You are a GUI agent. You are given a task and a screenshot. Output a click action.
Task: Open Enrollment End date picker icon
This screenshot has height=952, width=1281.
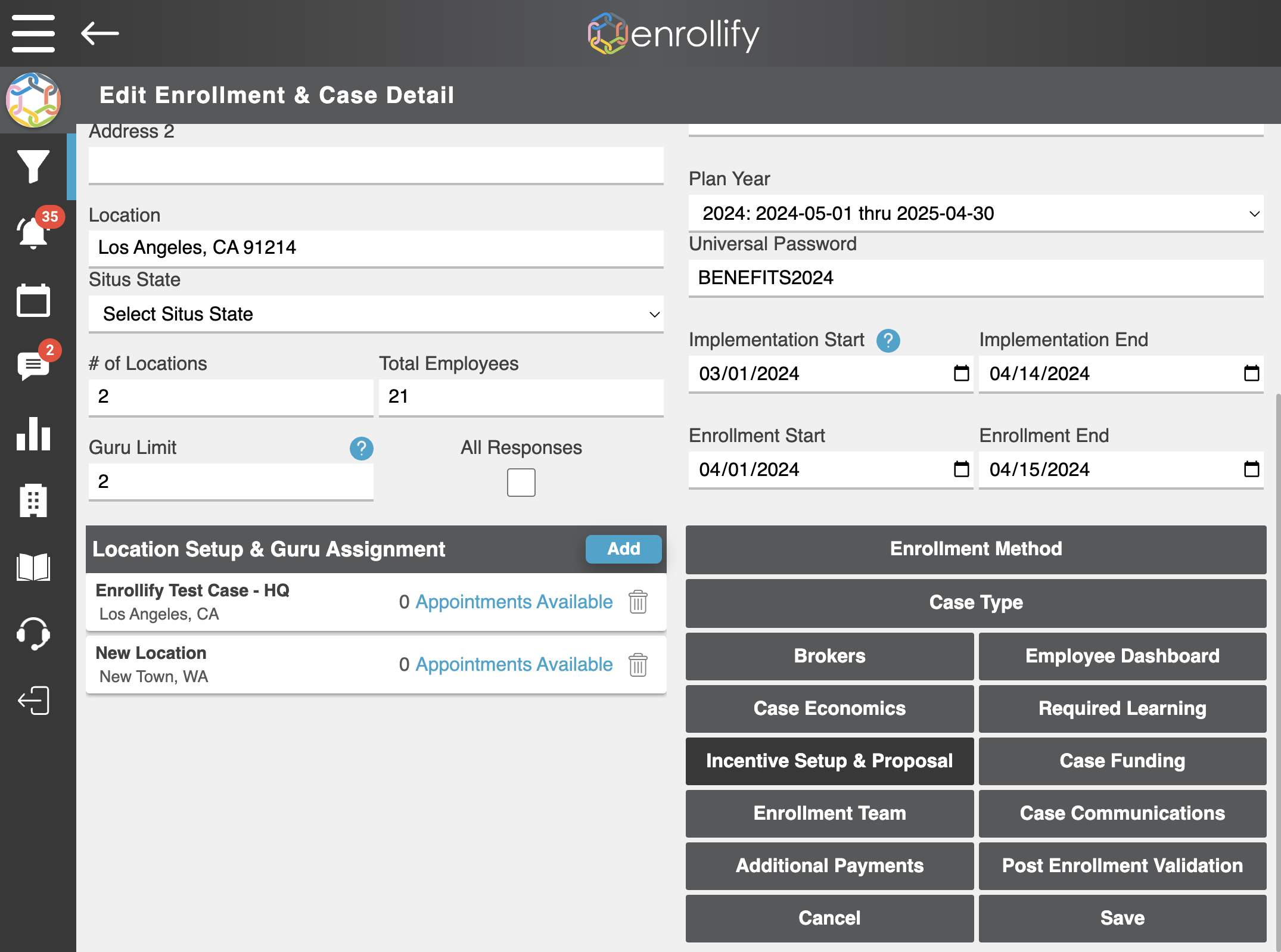coord(1251,469)
